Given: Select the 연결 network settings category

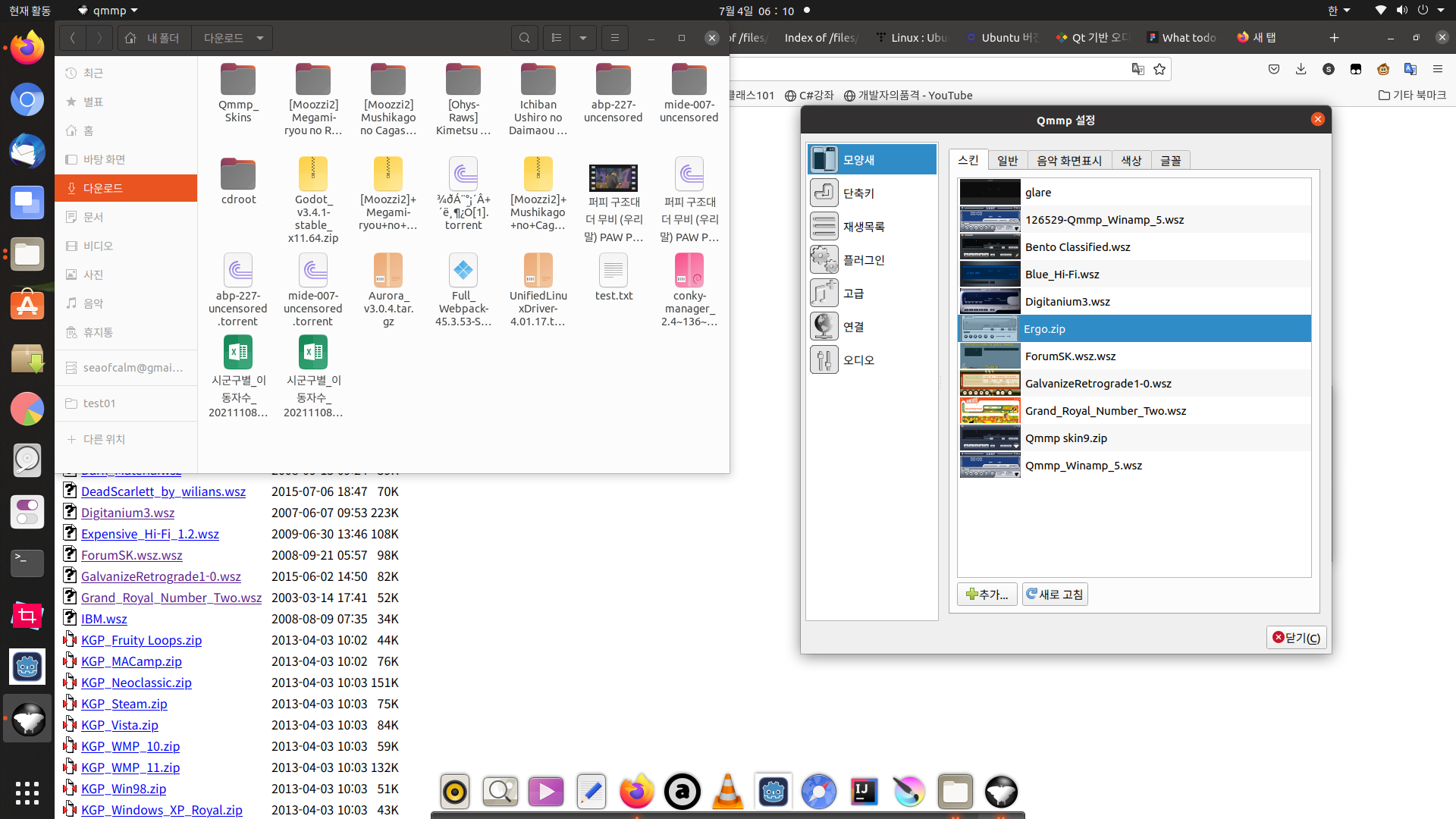Looking at the screenshot, I should (853, 327).
